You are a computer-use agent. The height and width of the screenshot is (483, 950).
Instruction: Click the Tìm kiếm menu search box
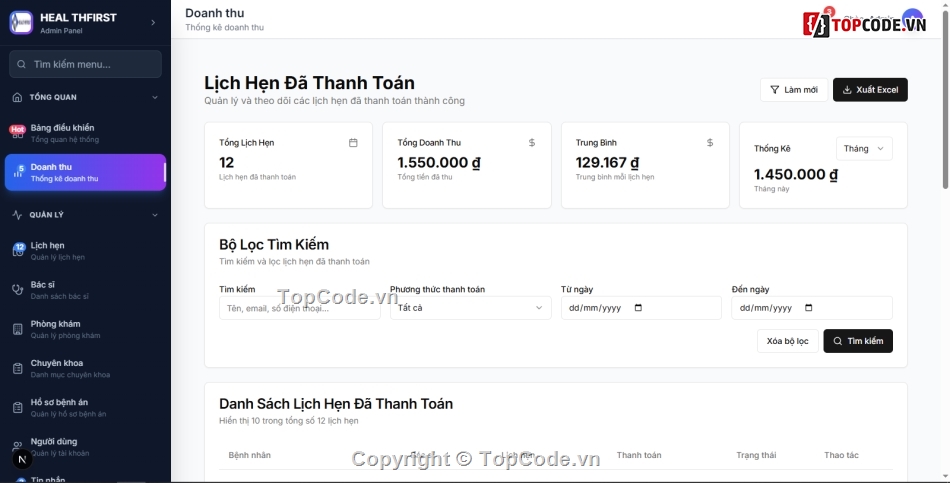pyautogui.click(x=85, y=64)
